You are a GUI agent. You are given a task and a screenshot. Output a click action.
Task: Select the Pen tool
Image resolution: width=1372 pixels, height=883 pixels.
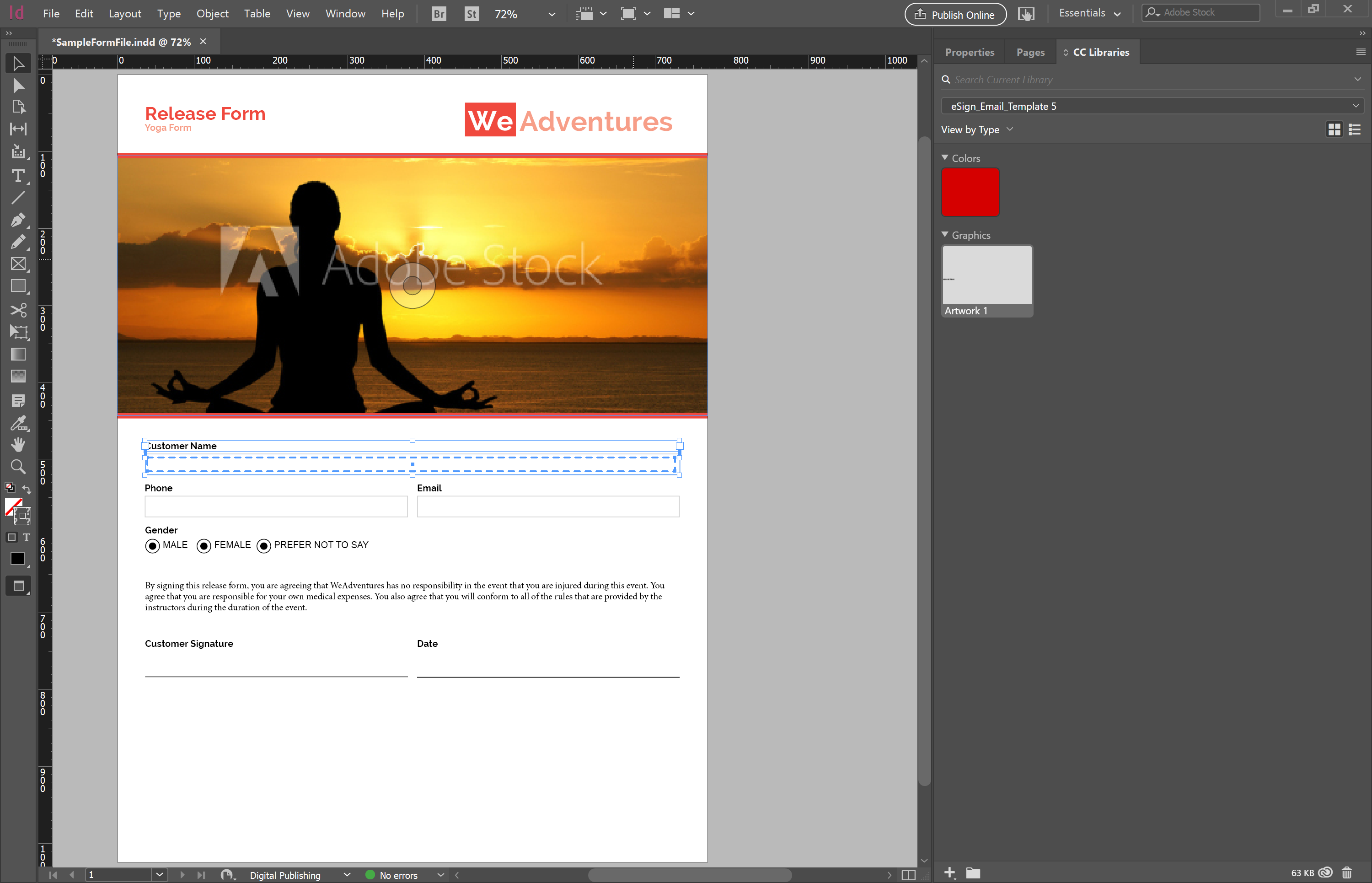point(18,220)
